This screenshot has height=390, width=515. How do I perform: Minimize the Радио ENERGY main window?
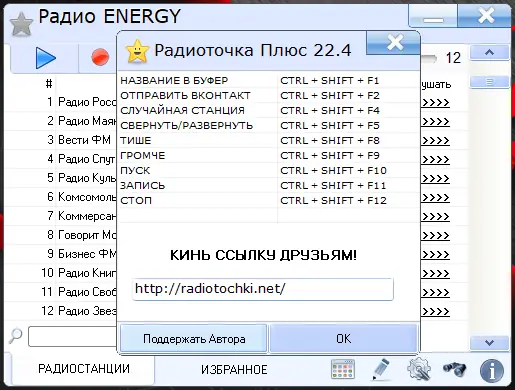click(x=433, y=16)
